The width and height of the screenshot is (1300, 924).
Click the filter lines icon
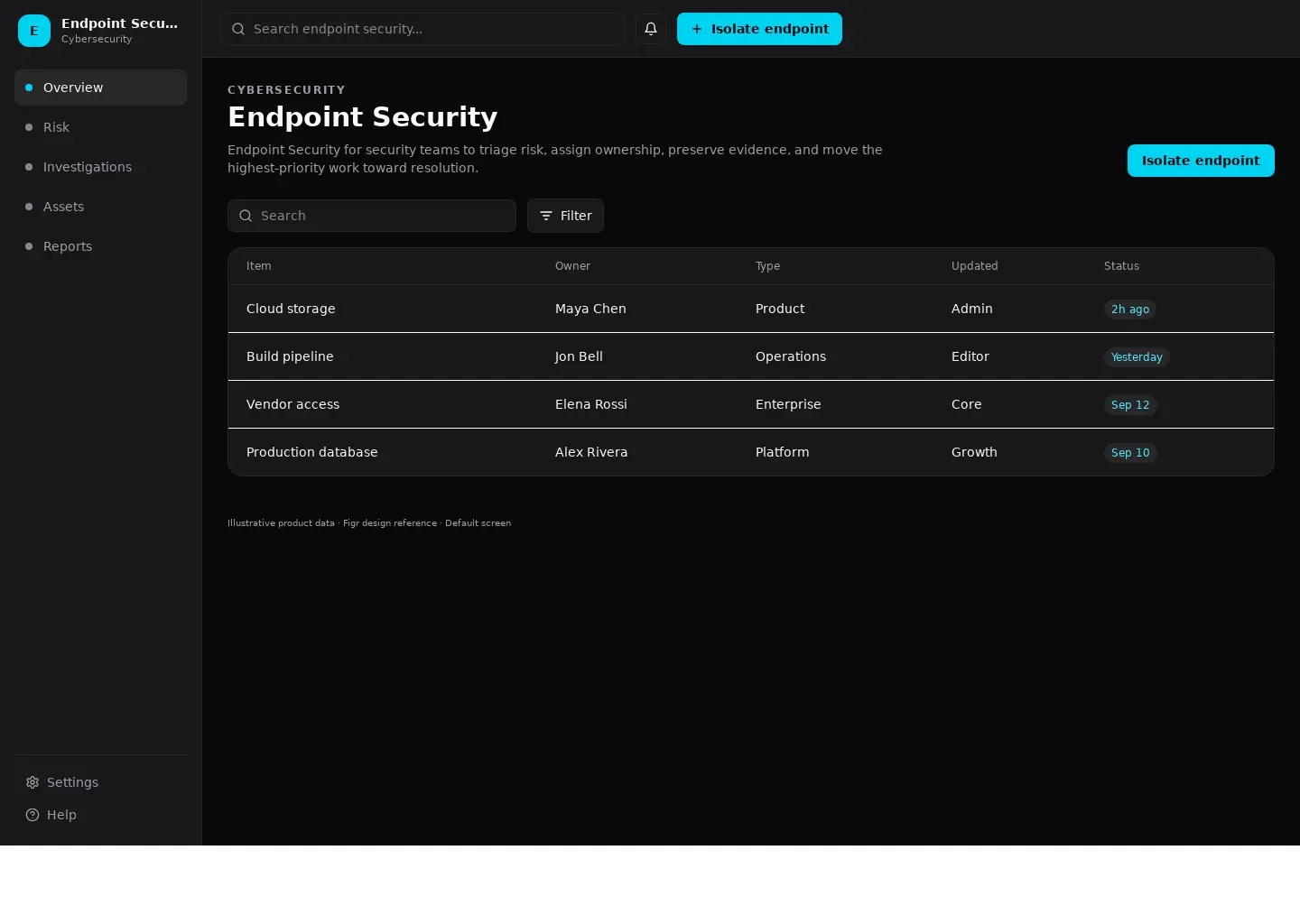coord(546,216)
